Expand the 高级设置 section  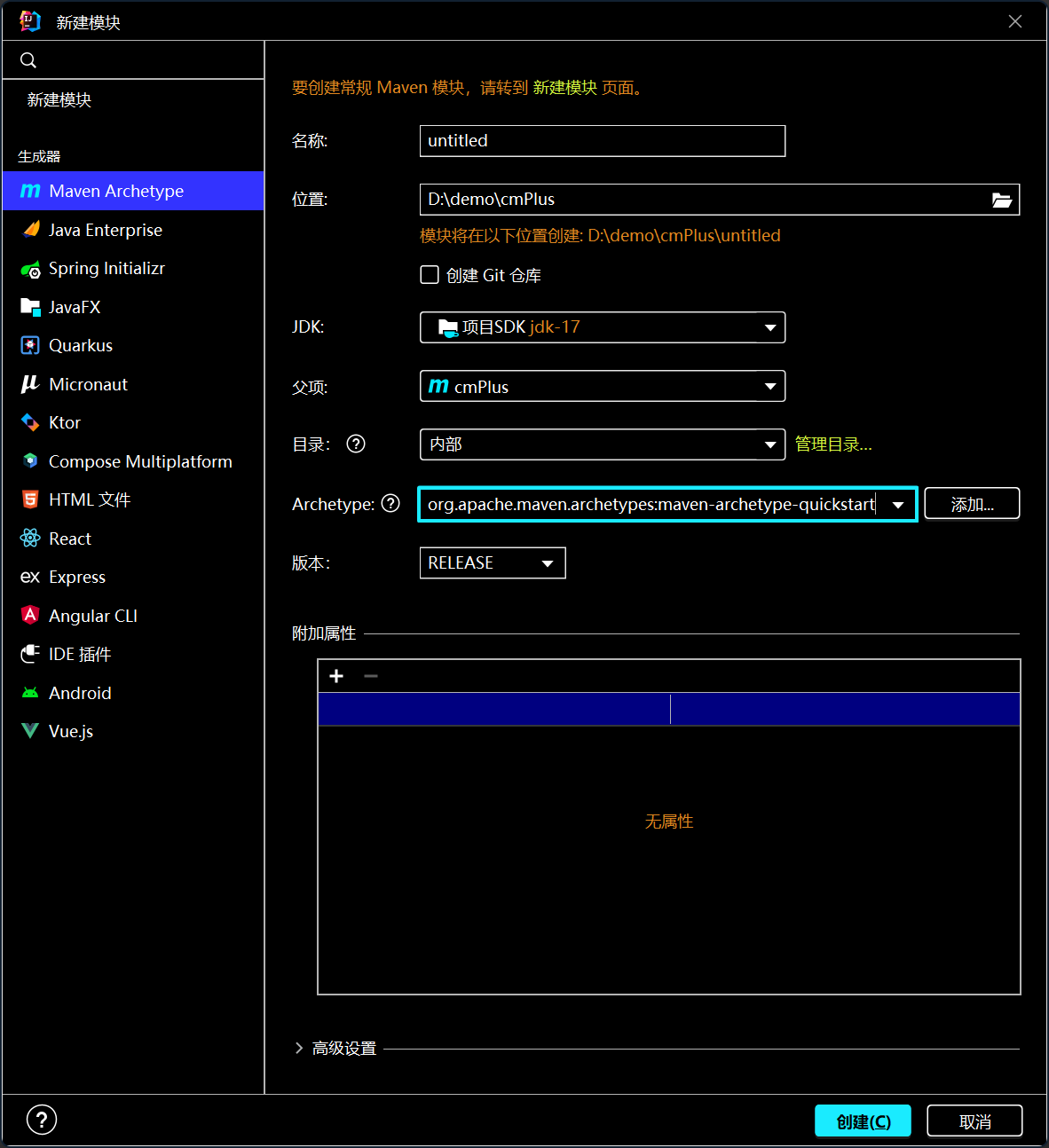tap(335, 1048)
